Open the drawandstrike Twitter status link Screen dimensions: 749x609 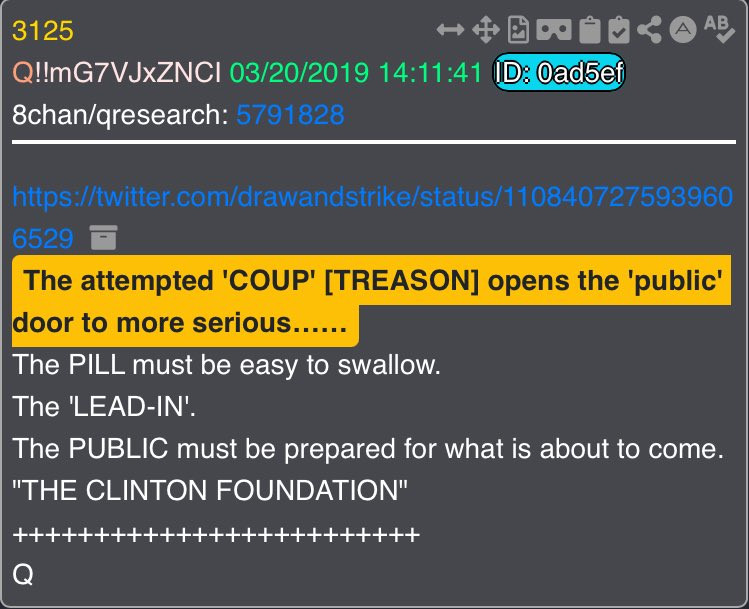click(x=372, y=217)
